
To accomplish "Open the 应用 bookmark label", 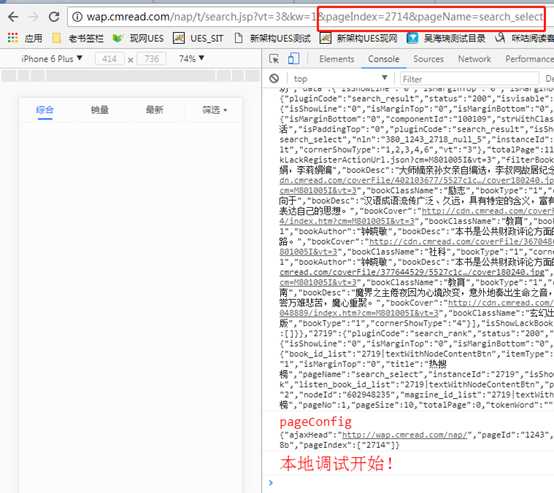I will point(34,38).
